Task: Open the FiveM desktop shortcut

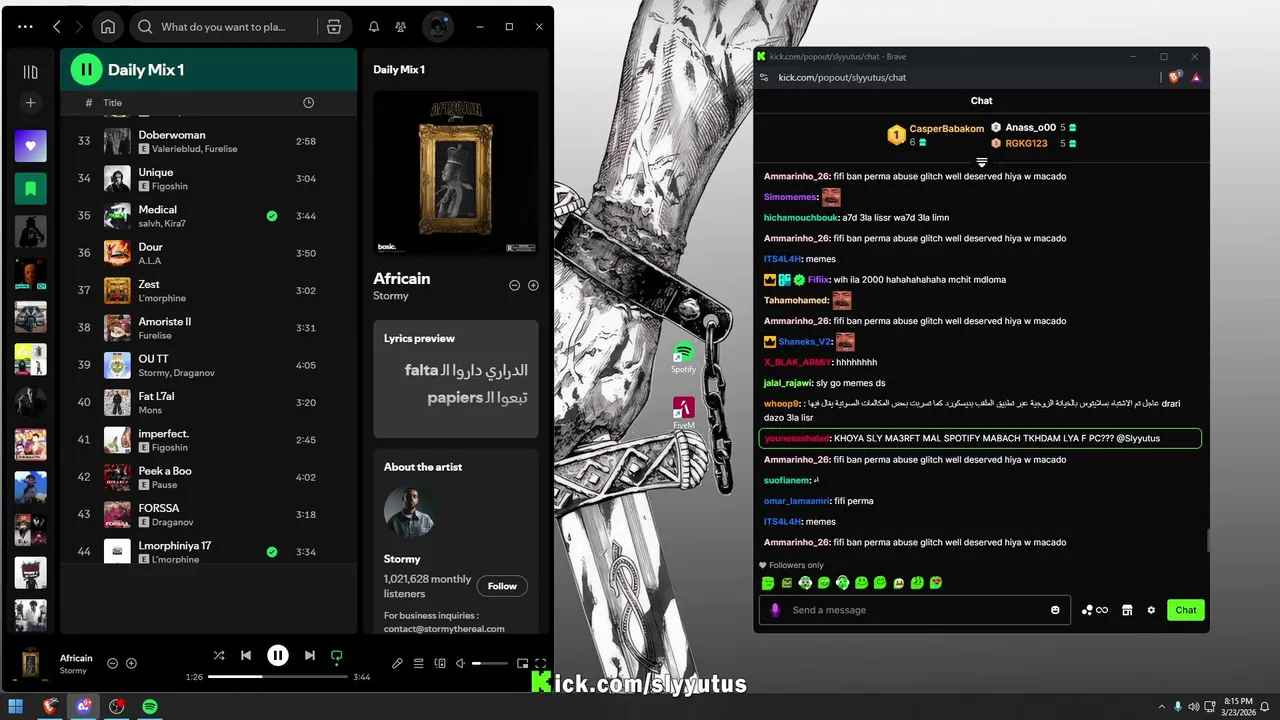Action: click(683, 413)
